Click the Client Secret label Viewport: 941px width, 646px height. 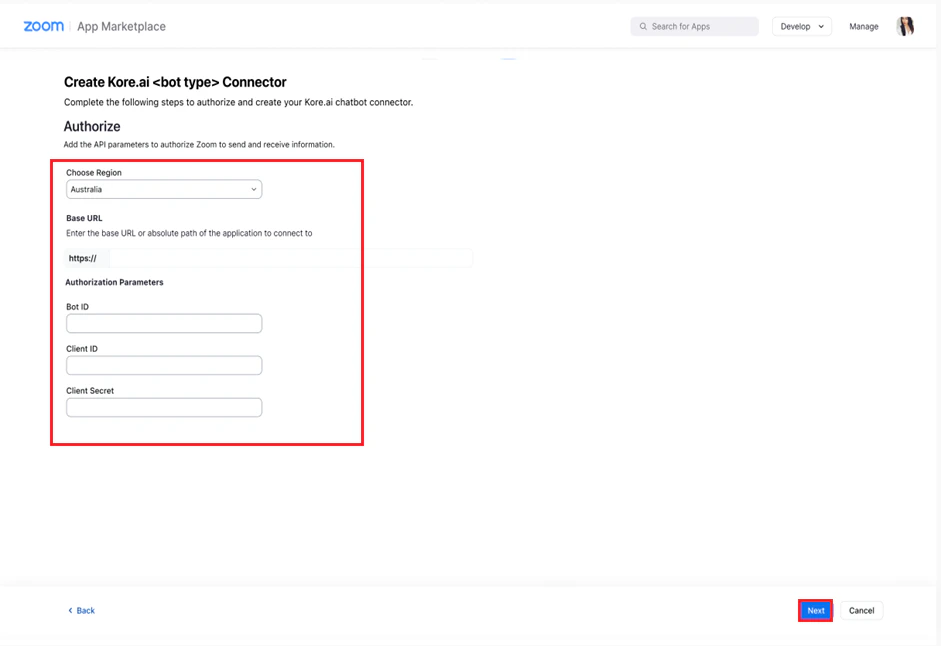pyautogui.click(x=90, y=391)
